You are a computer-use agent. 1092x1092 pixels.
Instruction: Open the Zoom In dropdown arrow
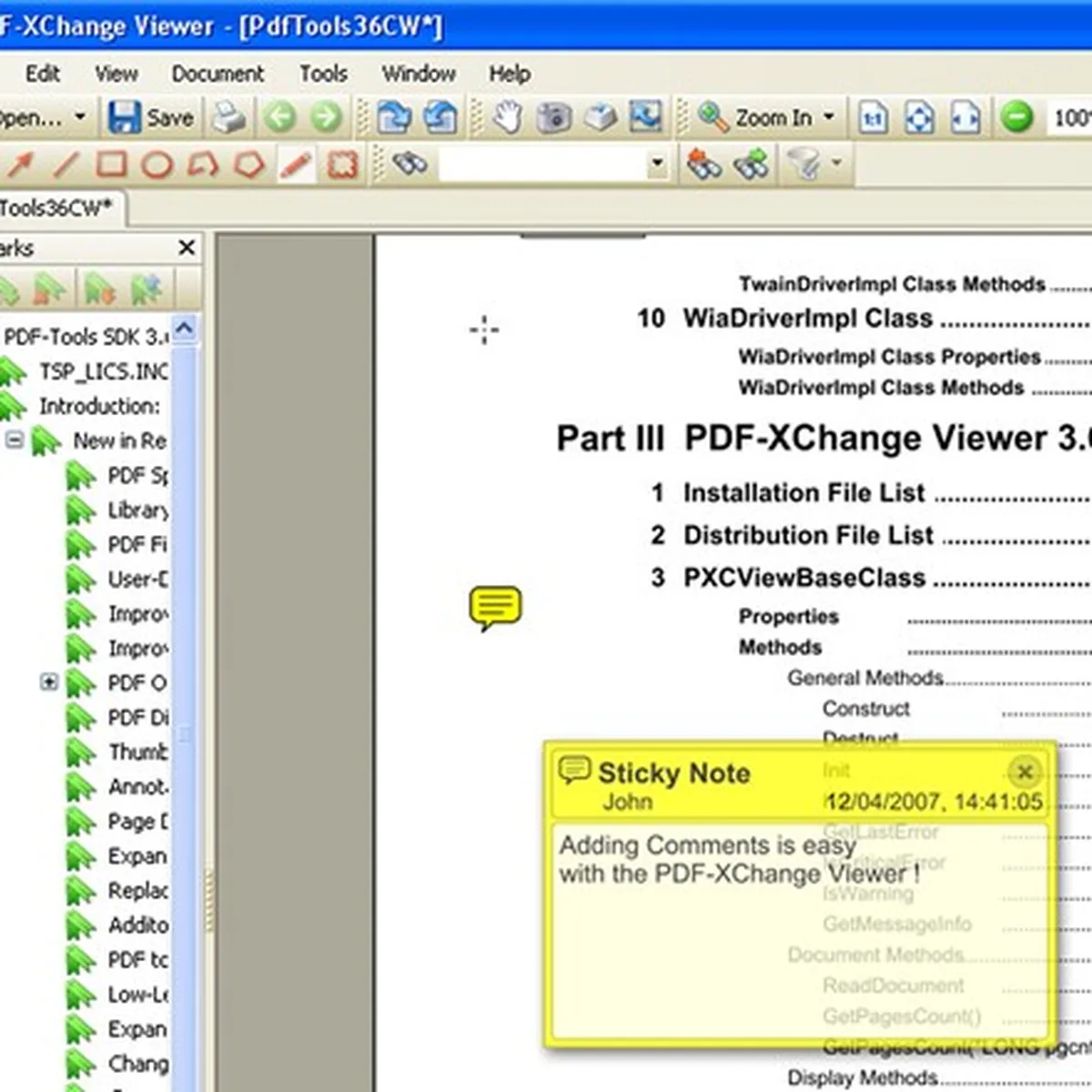829,117
